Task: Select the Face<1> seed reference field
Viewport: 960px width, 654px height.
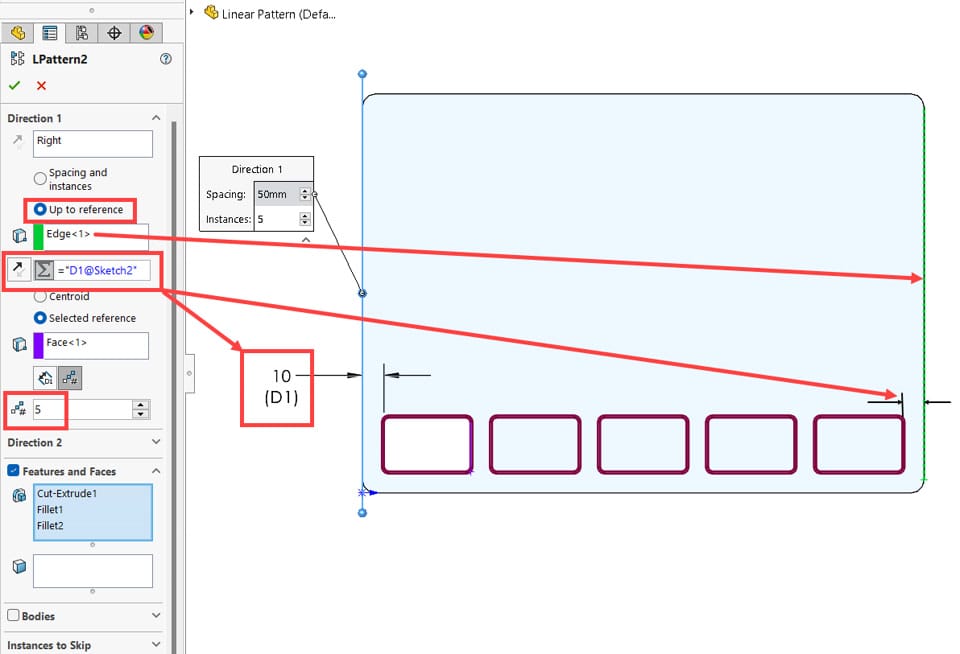Action: coord(96,346)
